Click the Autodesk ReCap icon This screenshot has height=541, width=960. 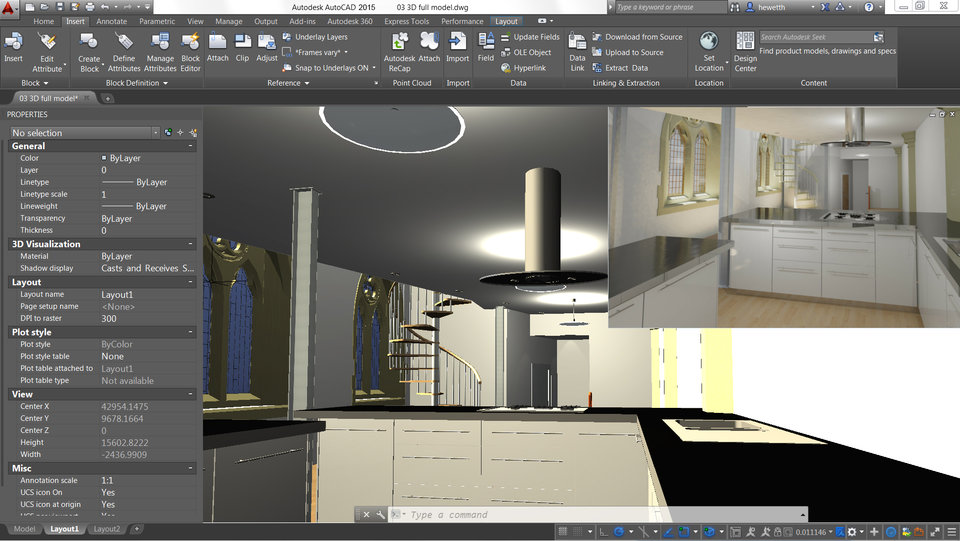point(399,43)
